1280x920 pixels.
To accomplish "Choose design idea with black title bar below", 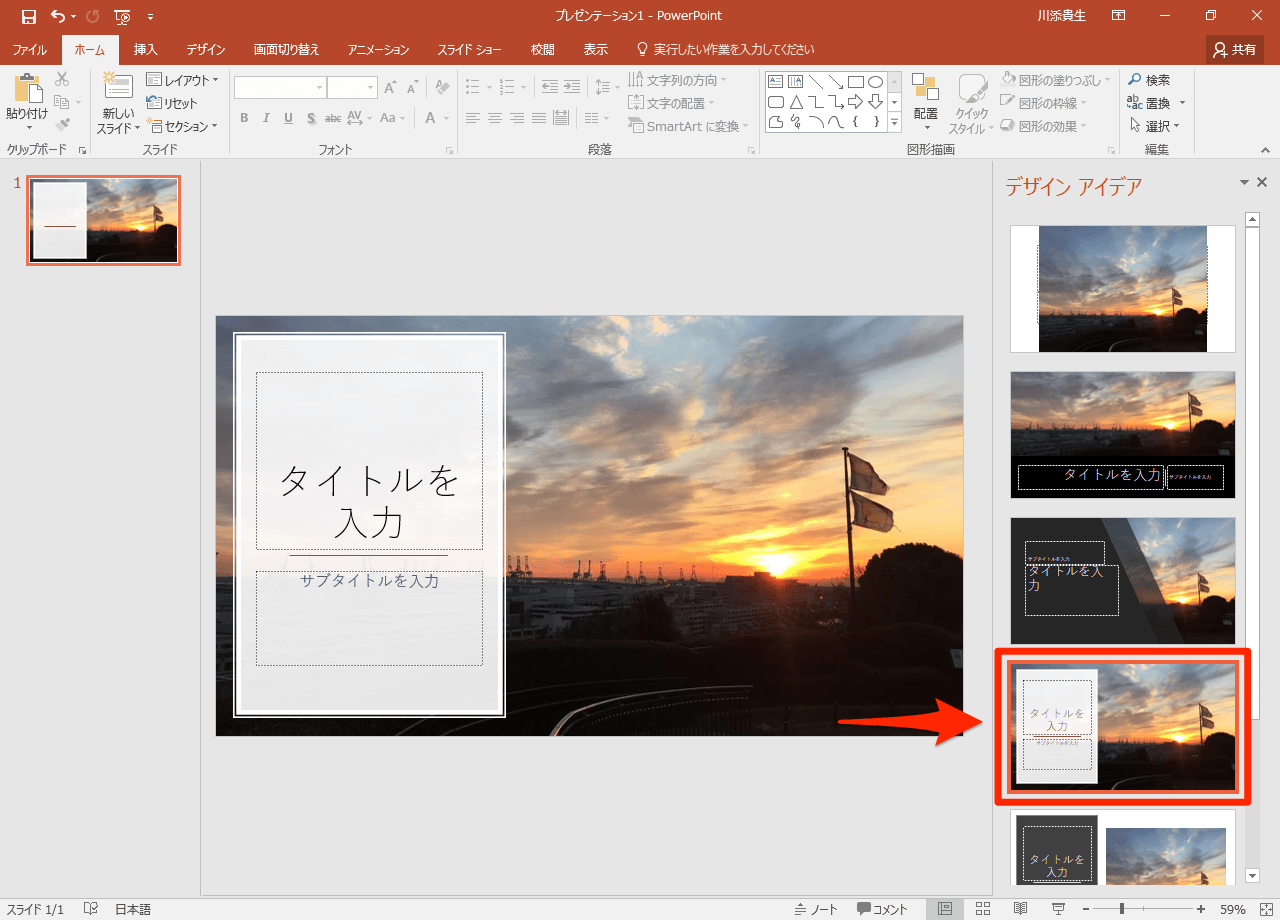I will click(1123, 435).
